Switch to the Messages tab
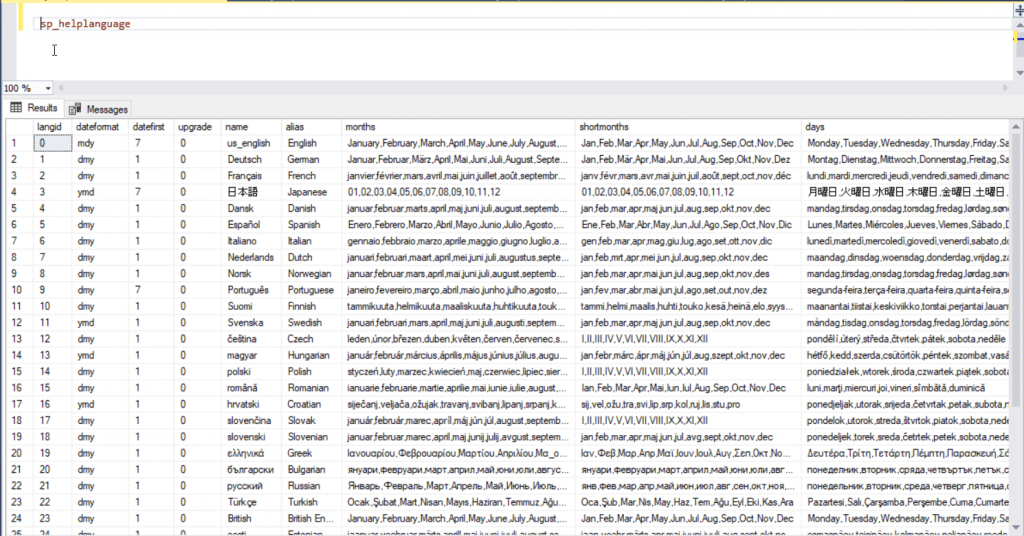Viewport: 1024px width, 536px height. 98,109
